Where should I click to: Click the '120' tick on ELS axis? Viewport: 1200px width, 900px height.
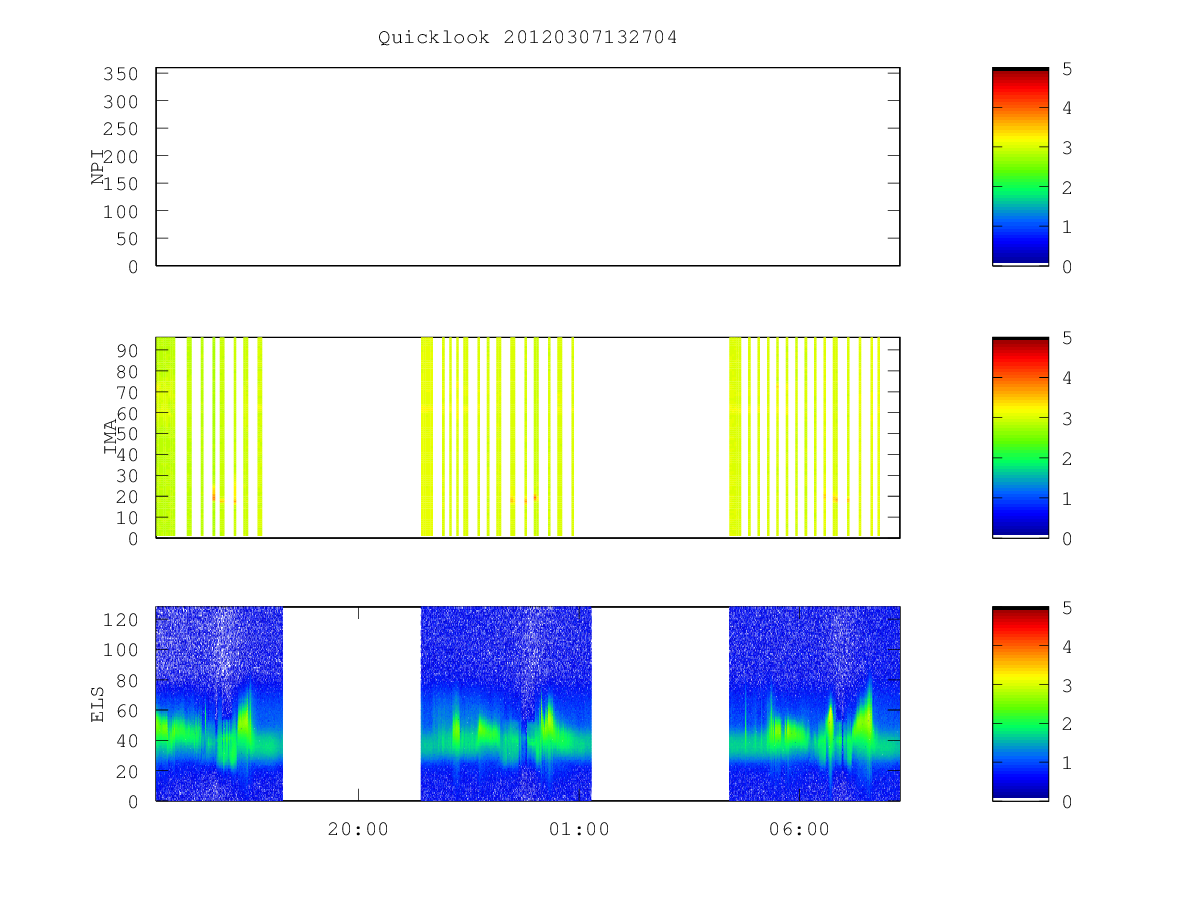[120, 620]
